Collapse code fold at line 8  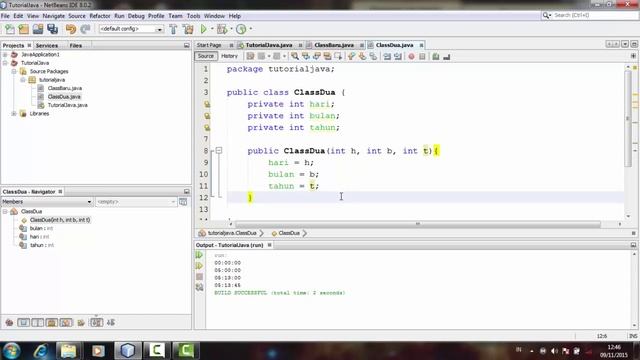(x=219, y=151)
